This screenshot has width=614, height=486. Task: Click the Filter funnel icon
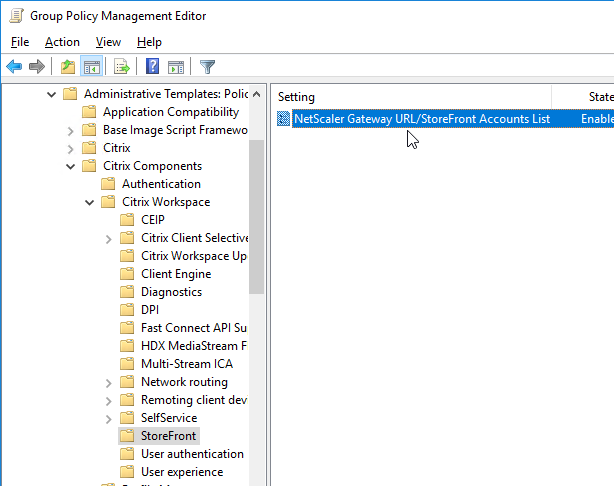pos(208,67)
